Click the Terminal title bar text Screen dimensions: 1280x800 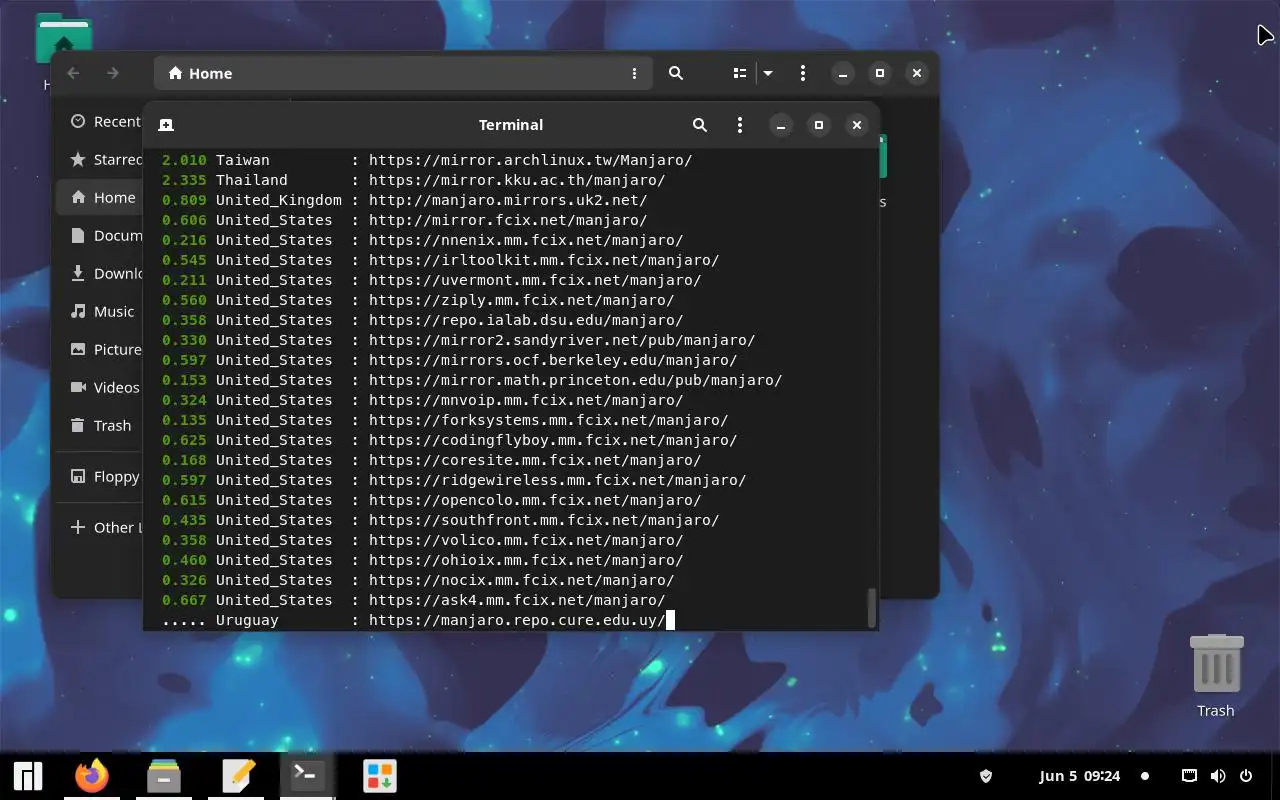point(511,125)
